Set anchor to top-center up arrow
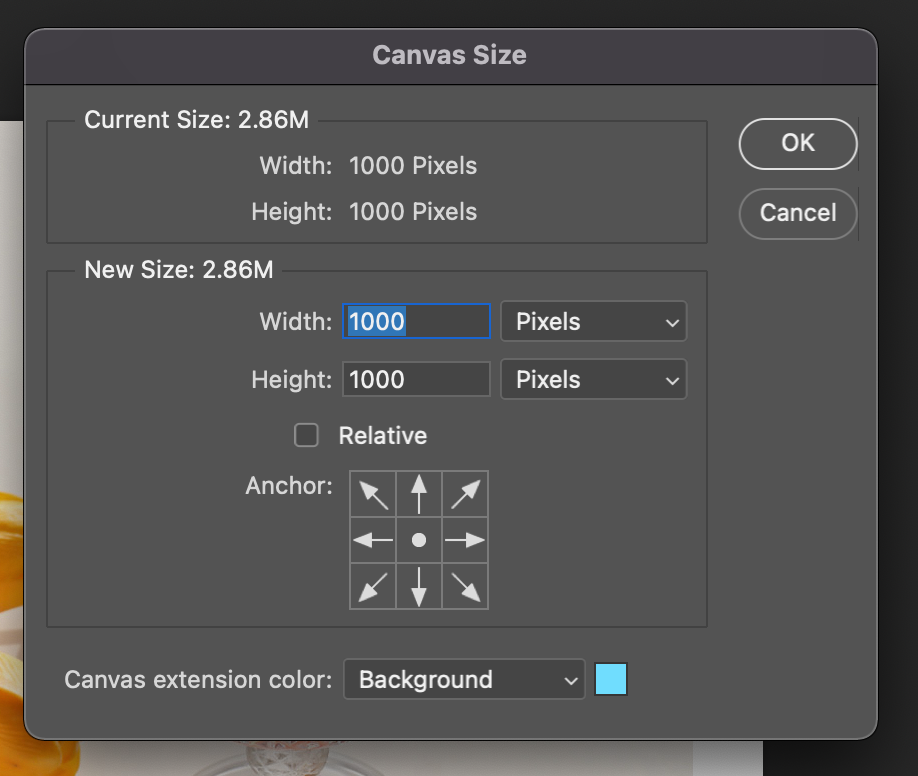The image size is (918, 776). point(419,494)
